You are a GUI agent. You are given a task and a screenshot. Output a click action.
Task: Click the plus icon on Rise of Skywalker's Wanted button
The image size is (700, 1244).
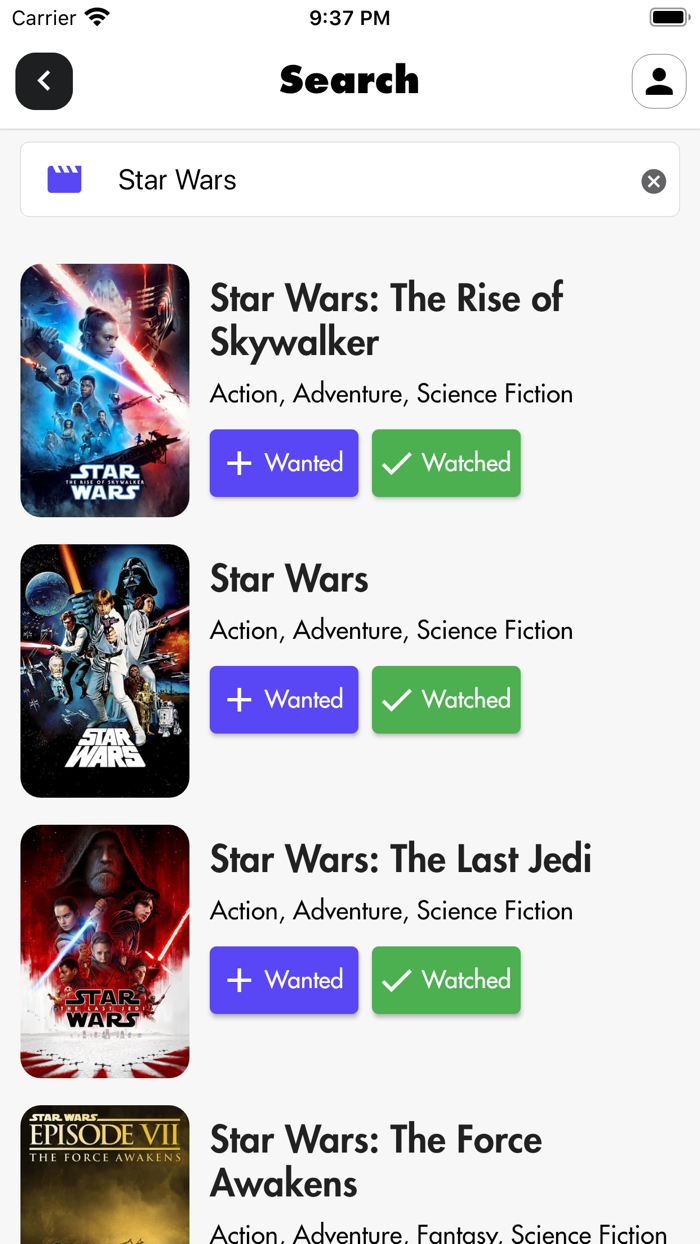click(239, 463)
